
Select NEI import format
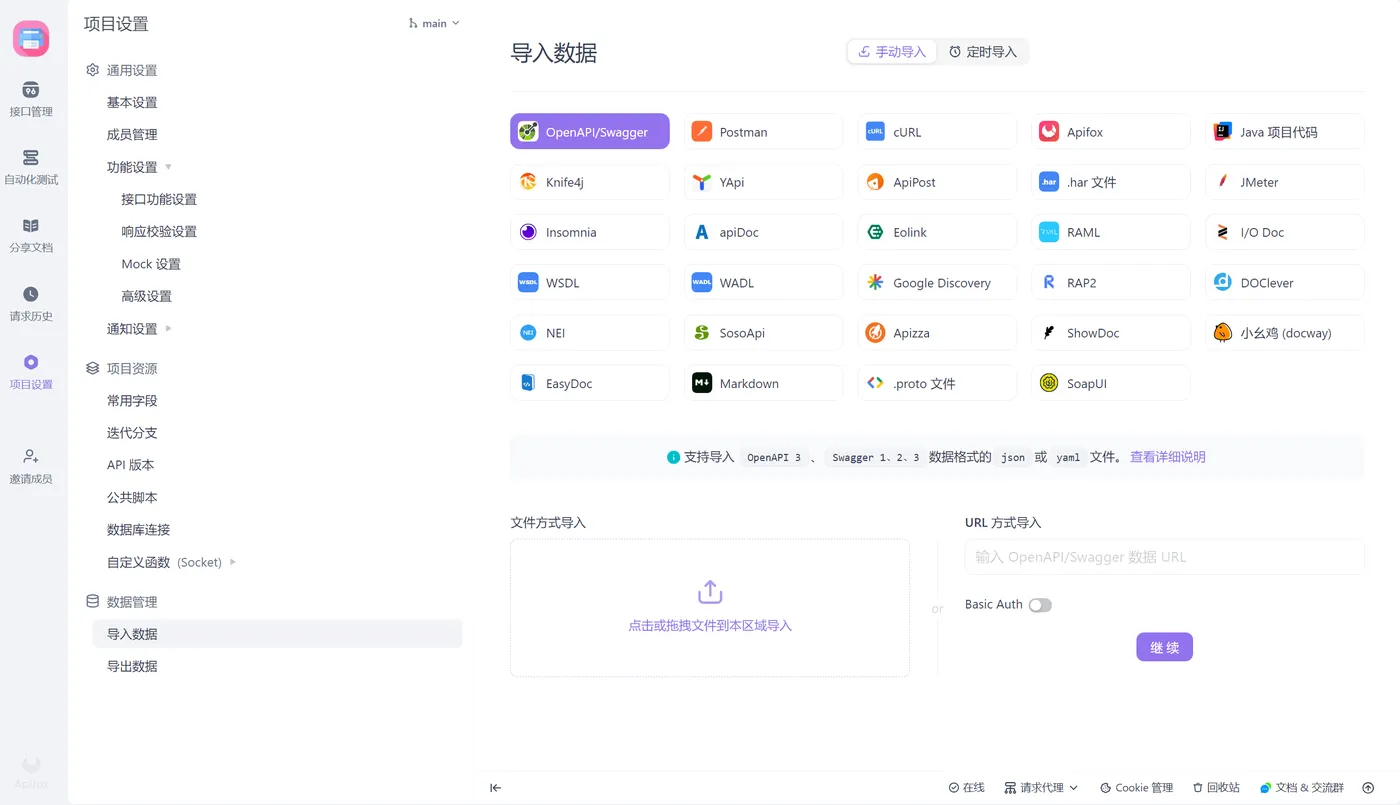590,333
